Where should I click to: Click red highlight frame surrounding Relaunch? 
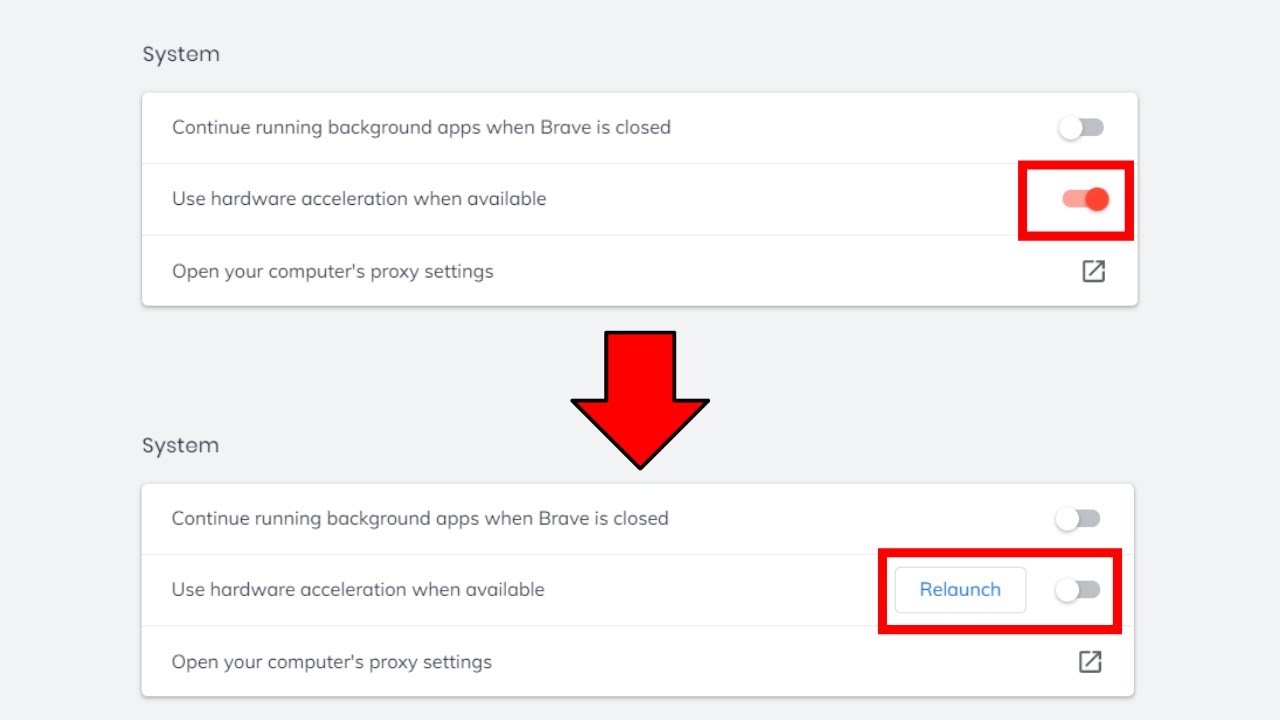(x=1000, y=553)
